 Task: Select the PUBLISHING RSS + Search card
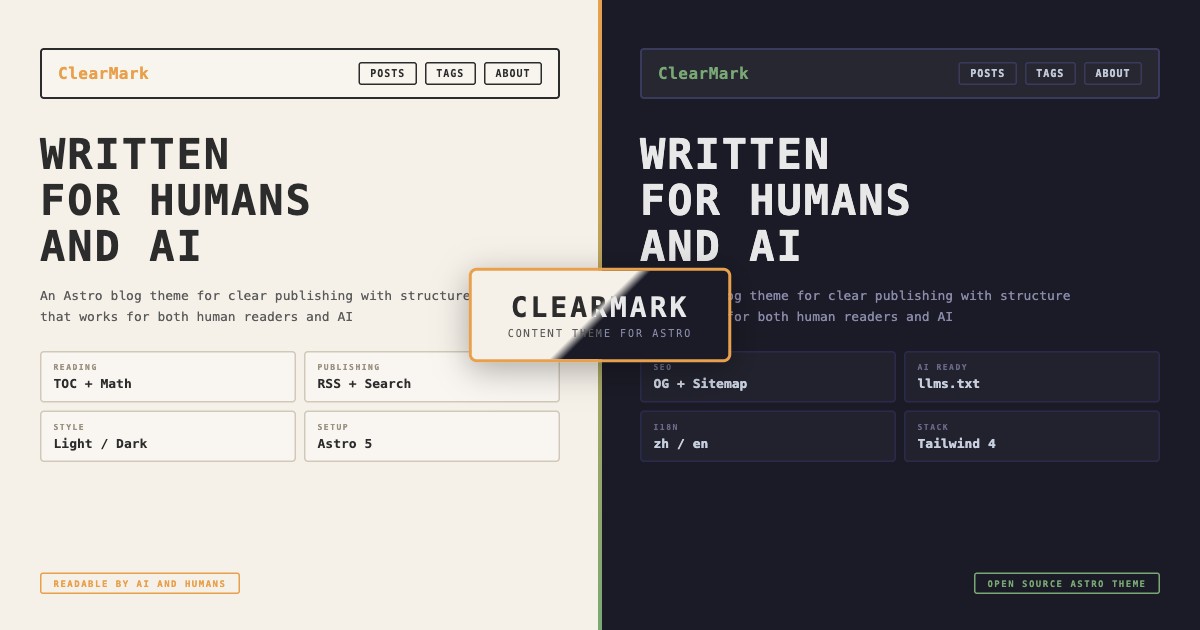pyautogui.click(x=432, y=376)
